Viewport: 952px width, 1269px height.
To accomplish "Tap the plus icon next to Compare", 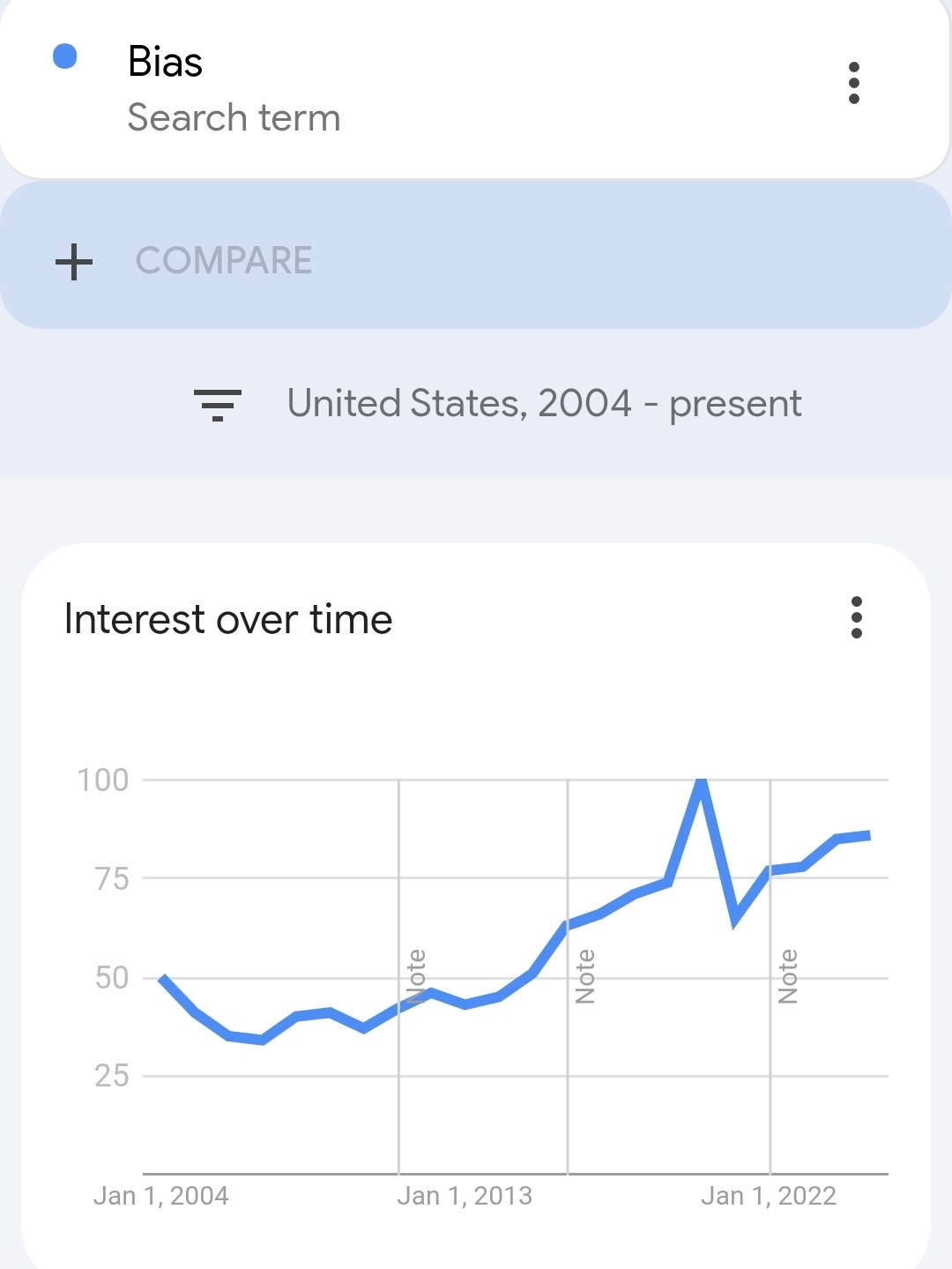I will [x=74, y=262].
